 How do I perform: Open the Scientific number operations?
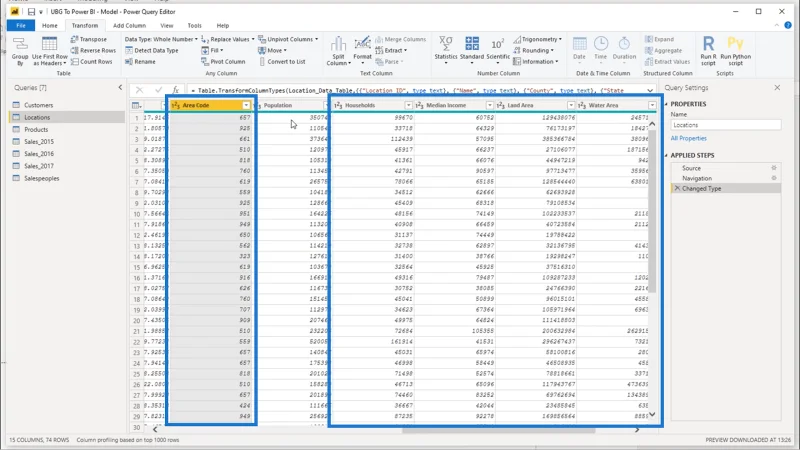(498, 51)
